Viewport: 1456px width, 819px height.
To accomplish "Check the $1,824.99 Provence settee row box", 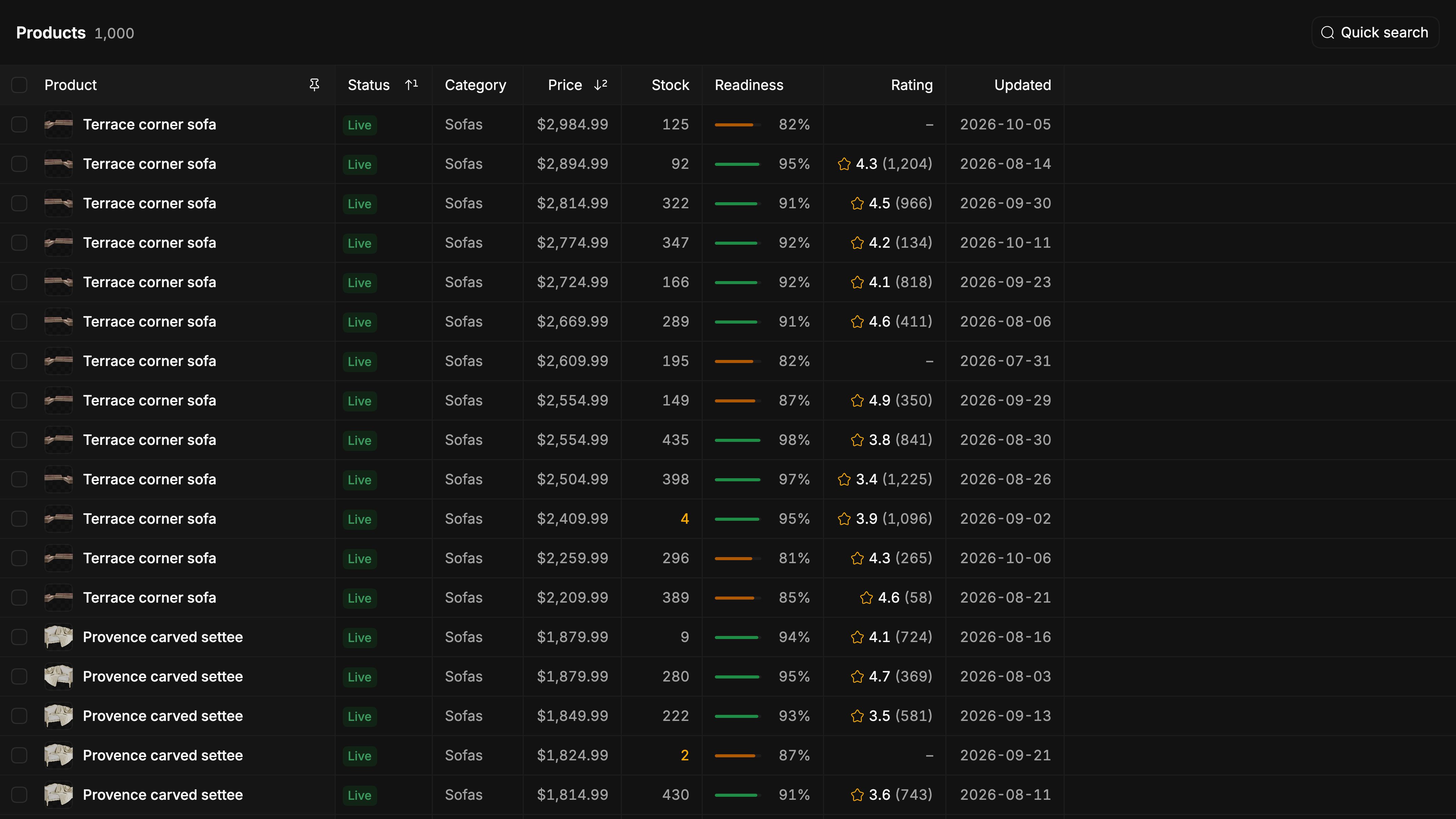I will tap(19, 756).
